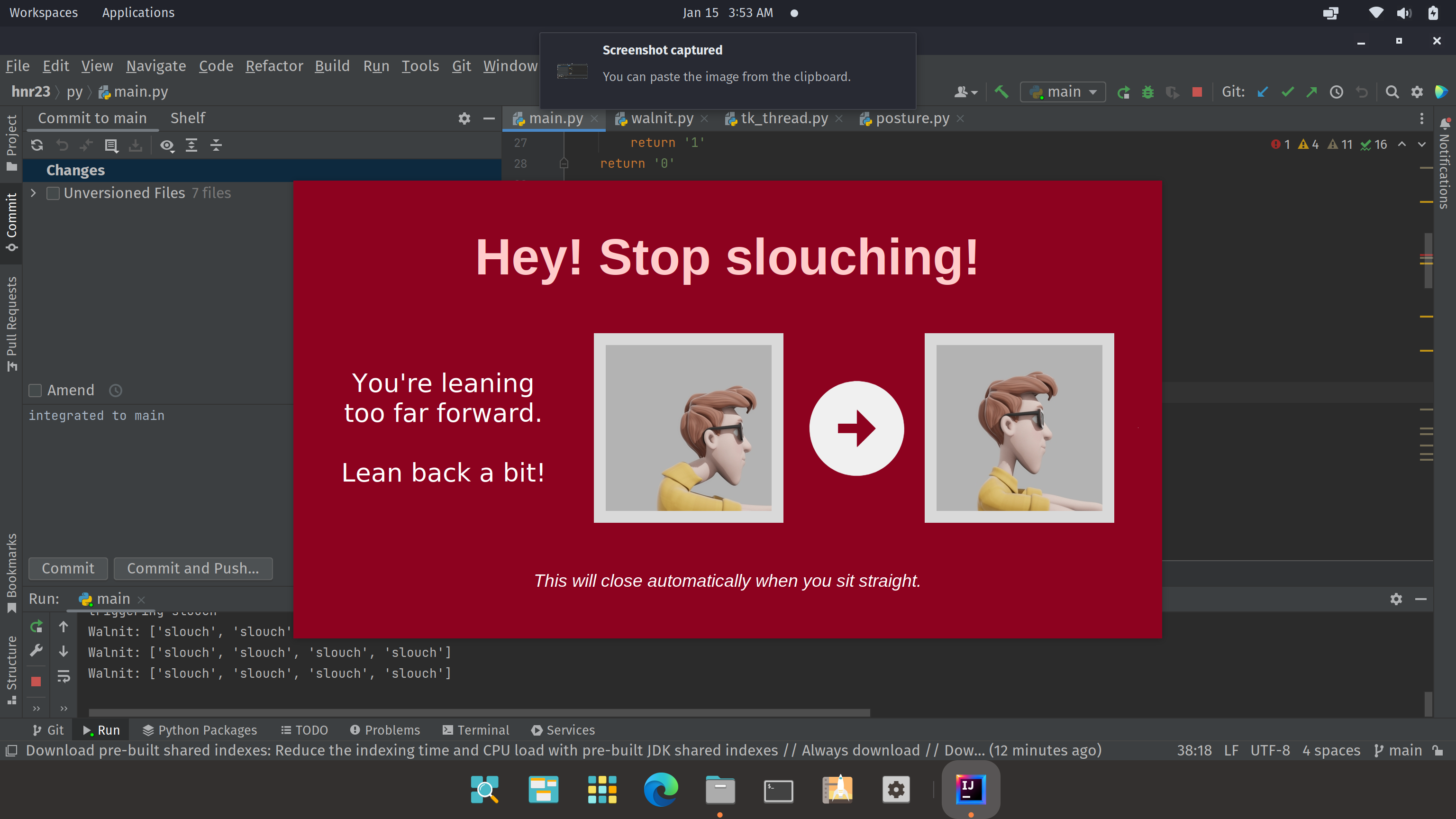Click the Rerun icon in Run panel
Screen dimensions: 1456x819
[x=36, y=627]
